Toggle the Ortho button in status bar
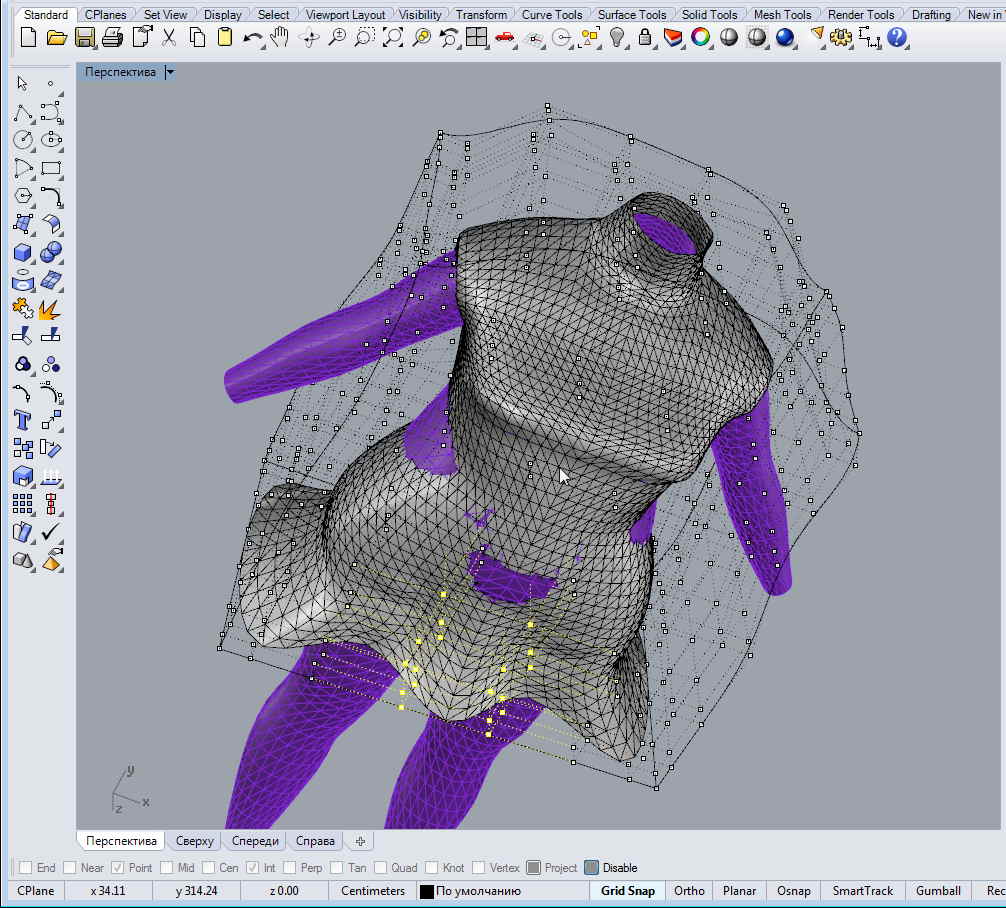Screen dimensions: 1006x908 tap(689, 891)
